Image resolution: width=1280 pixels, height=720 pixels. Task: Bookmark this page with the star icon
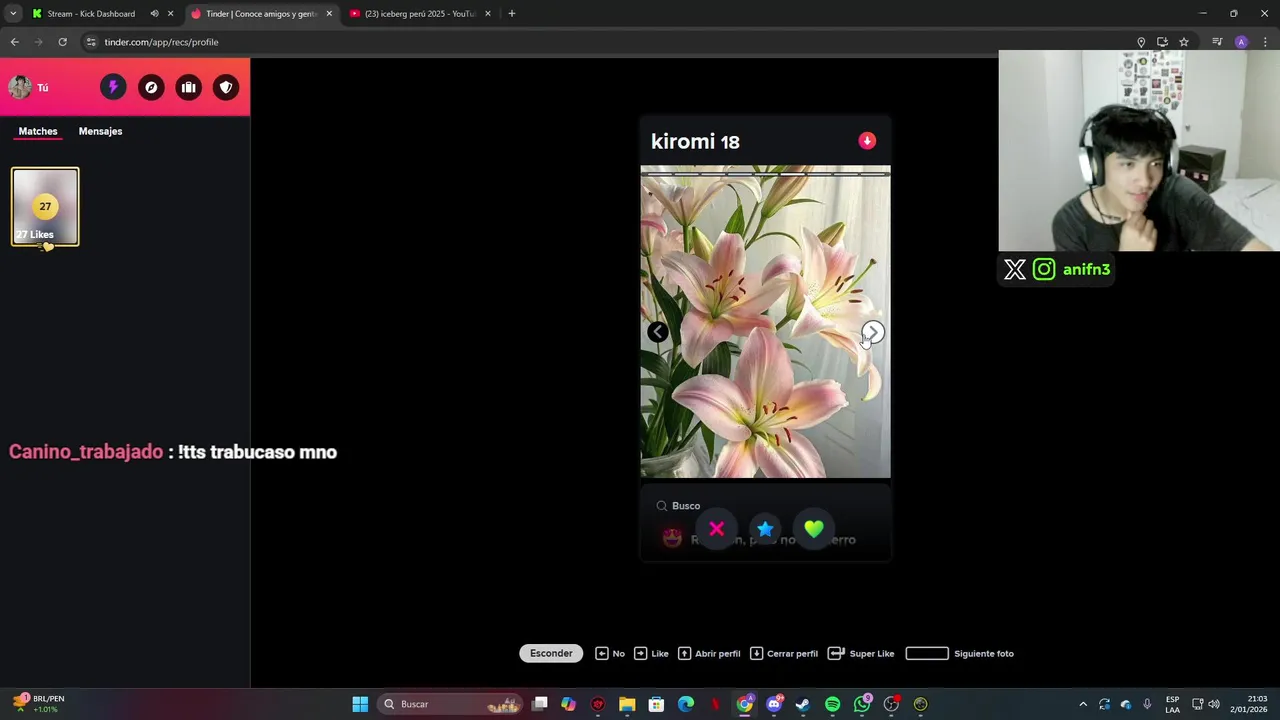tap(1184, 42)
